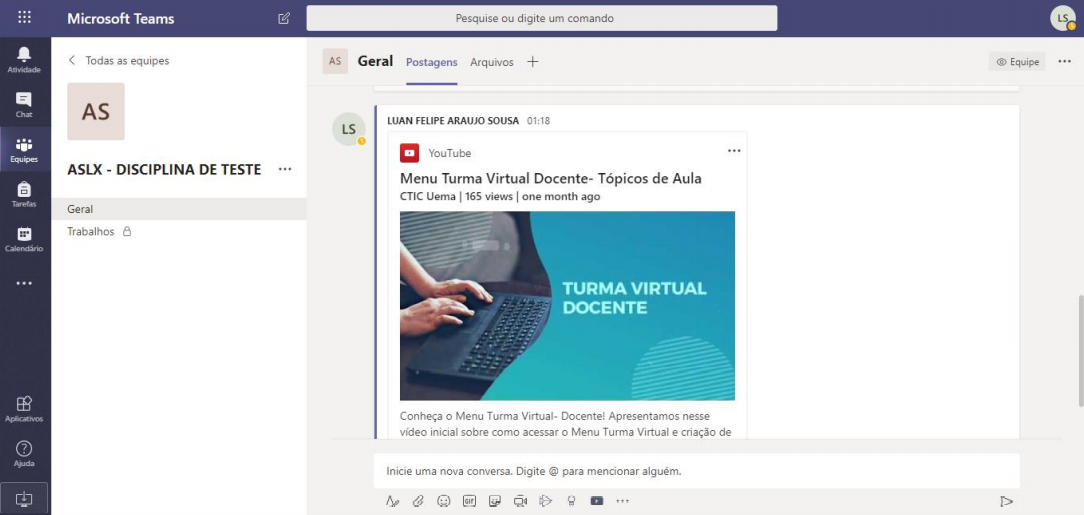The height and width of the screenshot is (515, 1084).
Task: Click the new chat compose icon
Action: pos(284,18)
